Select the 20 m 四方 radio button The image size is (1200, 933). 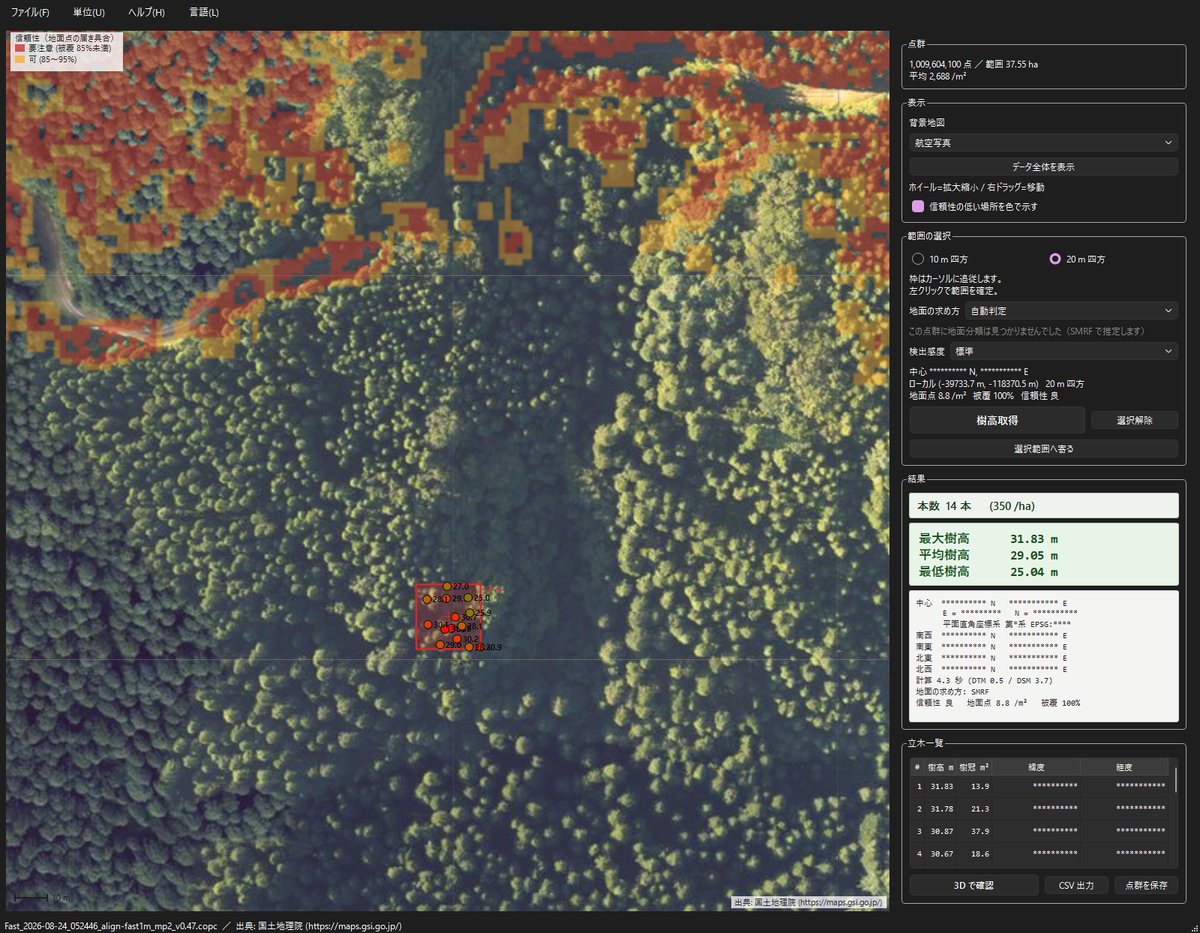1054,259
